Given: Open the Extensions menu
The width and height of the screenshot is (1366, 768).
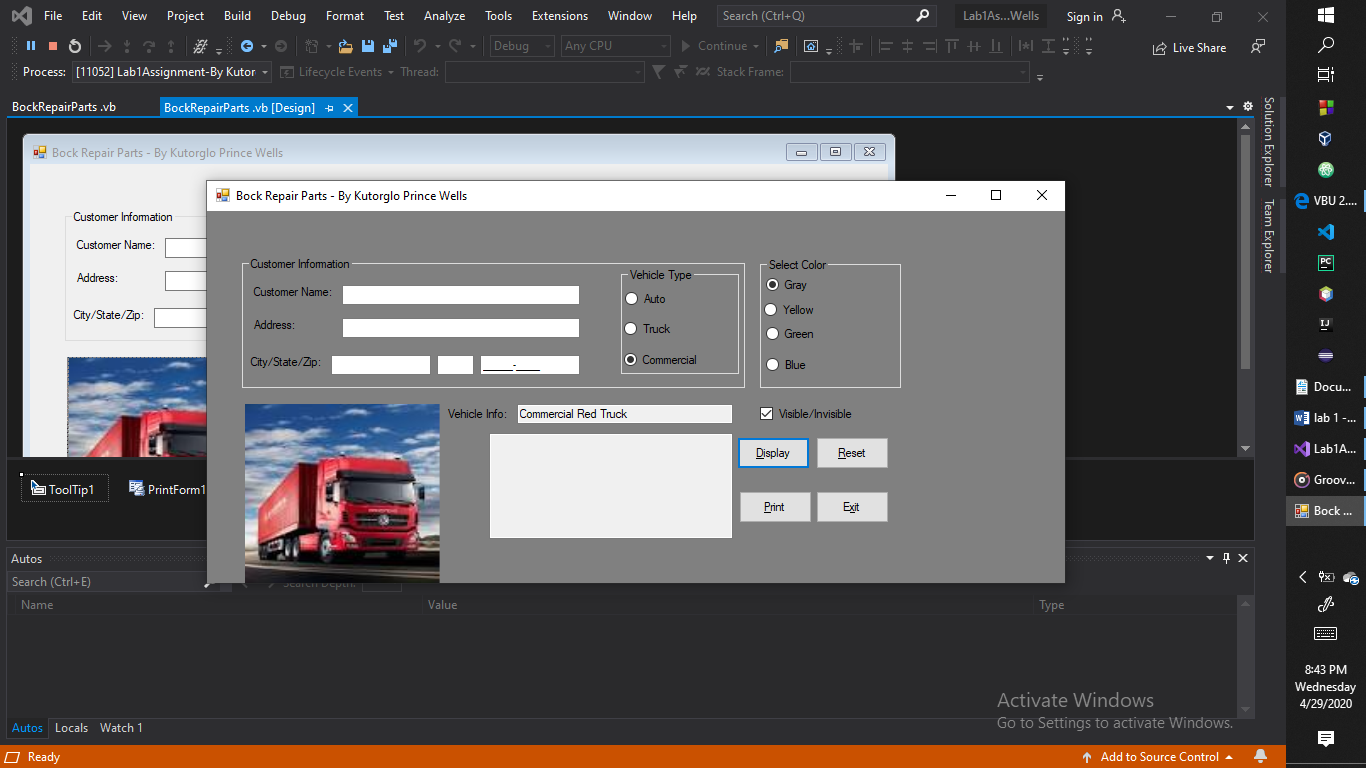Looking at the screenshot, I should (x=560, y=15).
